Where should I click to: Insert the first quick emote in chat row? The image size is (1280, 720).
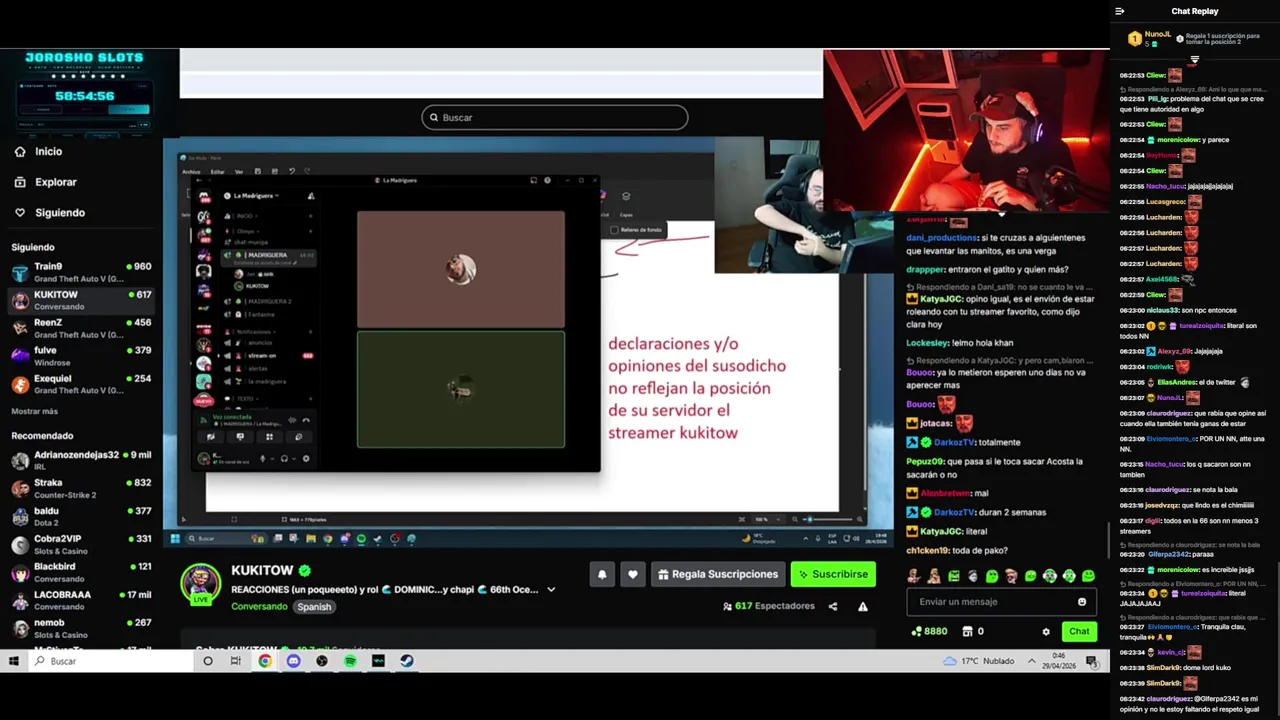(914, 576)
